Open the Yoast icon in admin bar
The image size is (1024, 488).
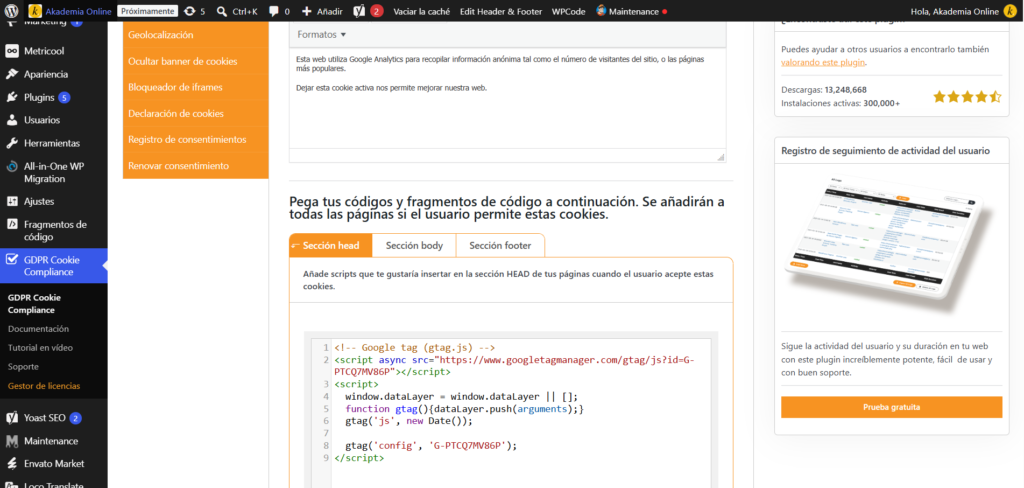(x=359, y=11)
